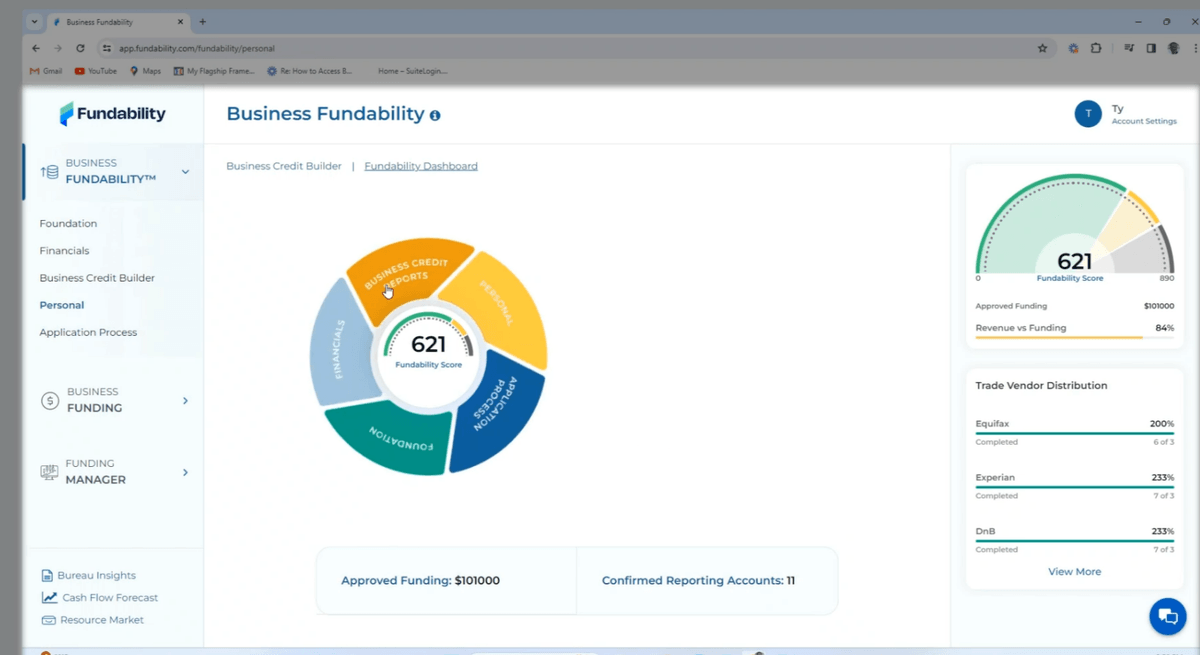Go back in browser history
This screenshot has width=1200, height=655.
pyautogui.click(x=36, y=48)
